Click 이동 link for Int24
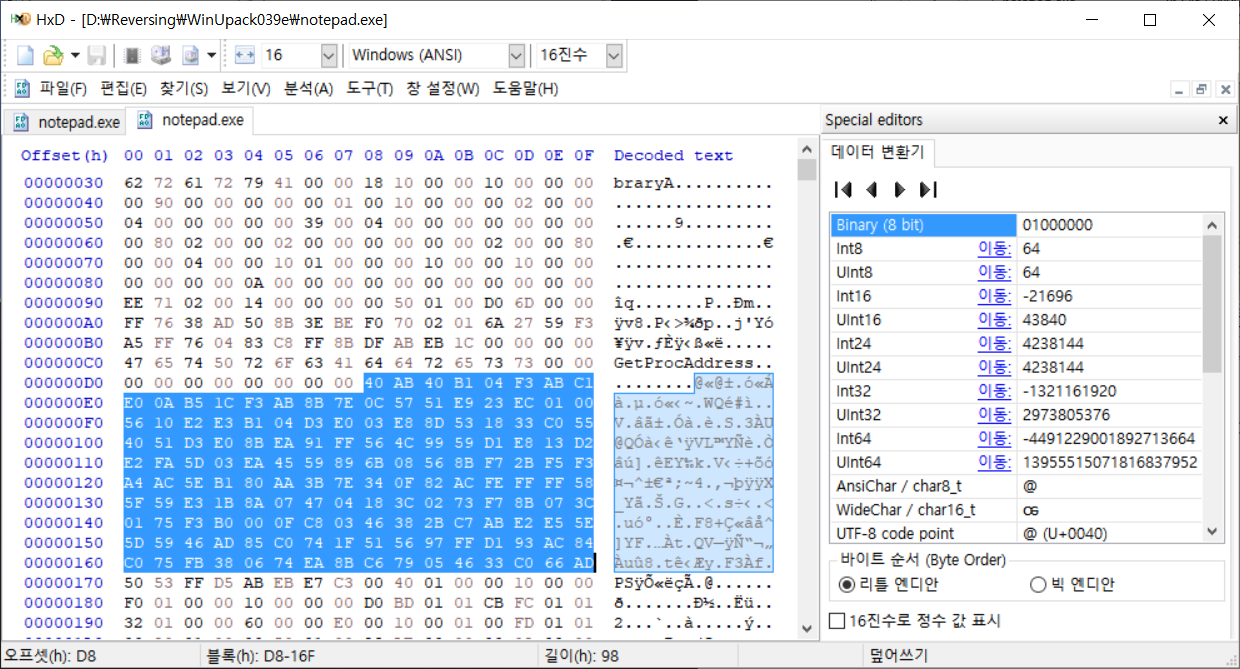 click(994, 343)
